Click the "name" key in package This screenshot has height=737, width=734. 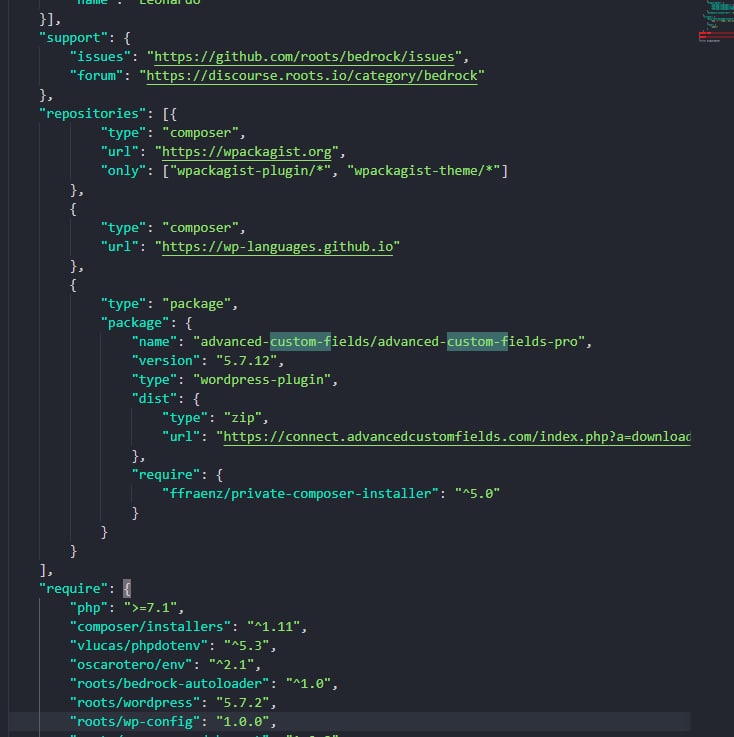click(x=154, y=342)
